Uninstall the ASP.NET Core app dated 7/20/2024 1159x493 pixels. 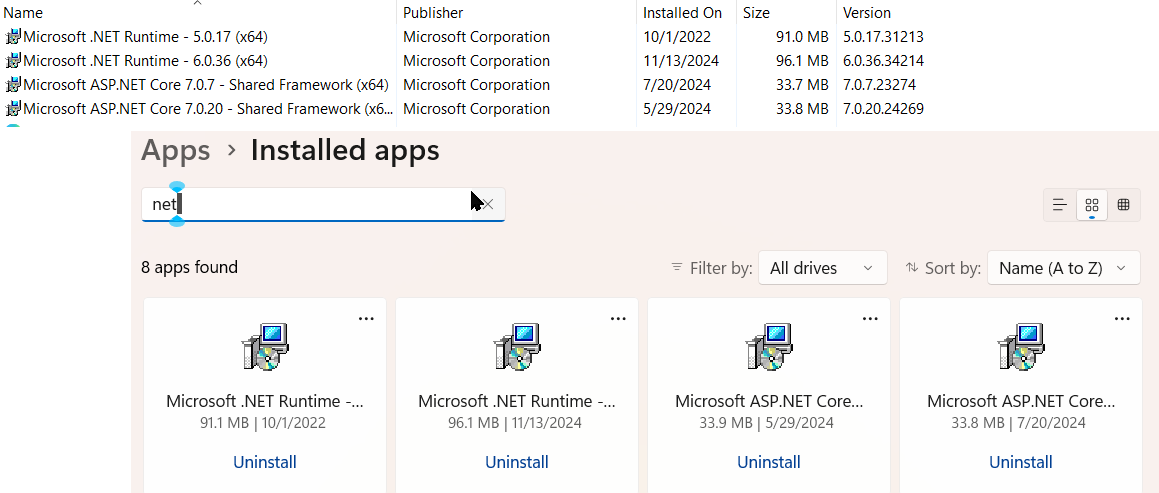pos(1021,462)
